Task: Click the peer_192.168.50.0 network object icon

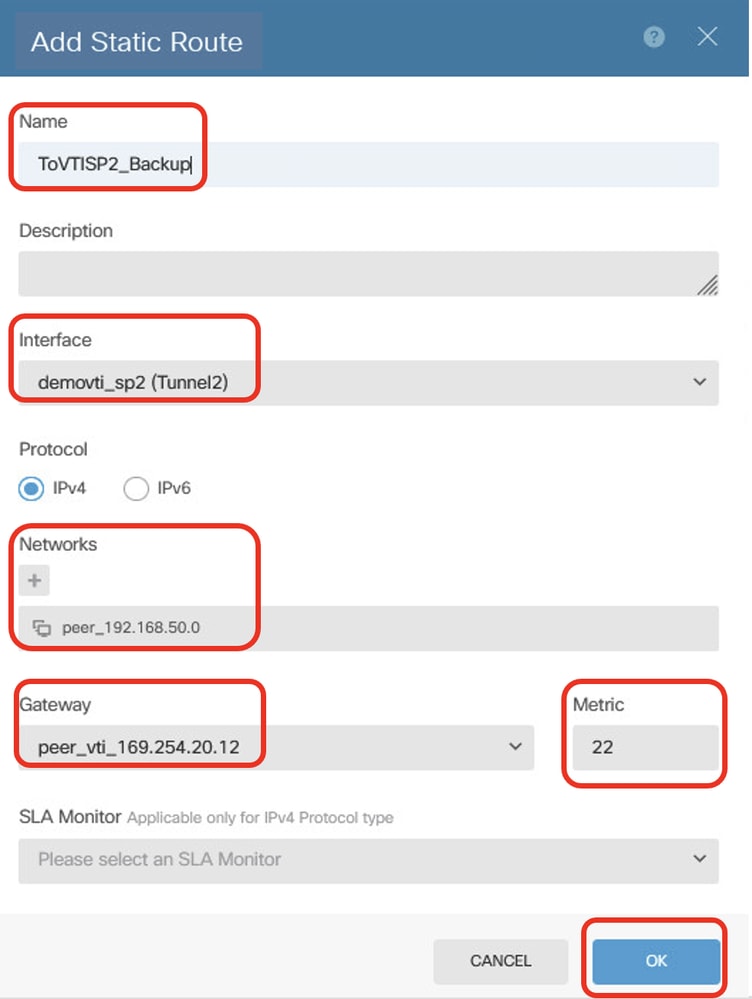Action: (42, 628)
